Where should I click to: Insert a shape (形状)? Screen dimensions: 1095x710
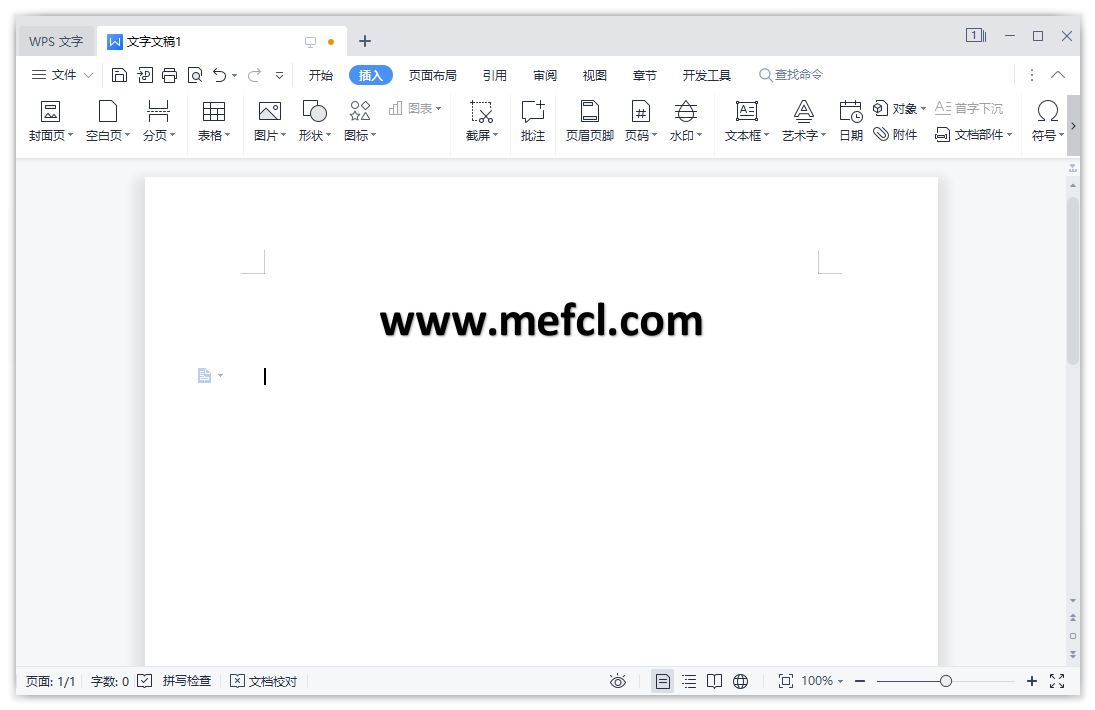[x=315, y=121]
